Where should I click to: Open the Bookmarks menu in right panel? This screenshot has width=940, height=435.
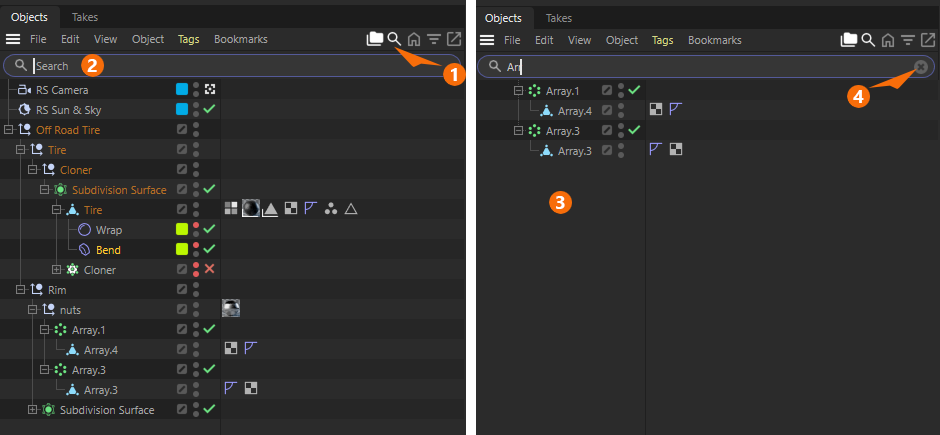(715, 40)
